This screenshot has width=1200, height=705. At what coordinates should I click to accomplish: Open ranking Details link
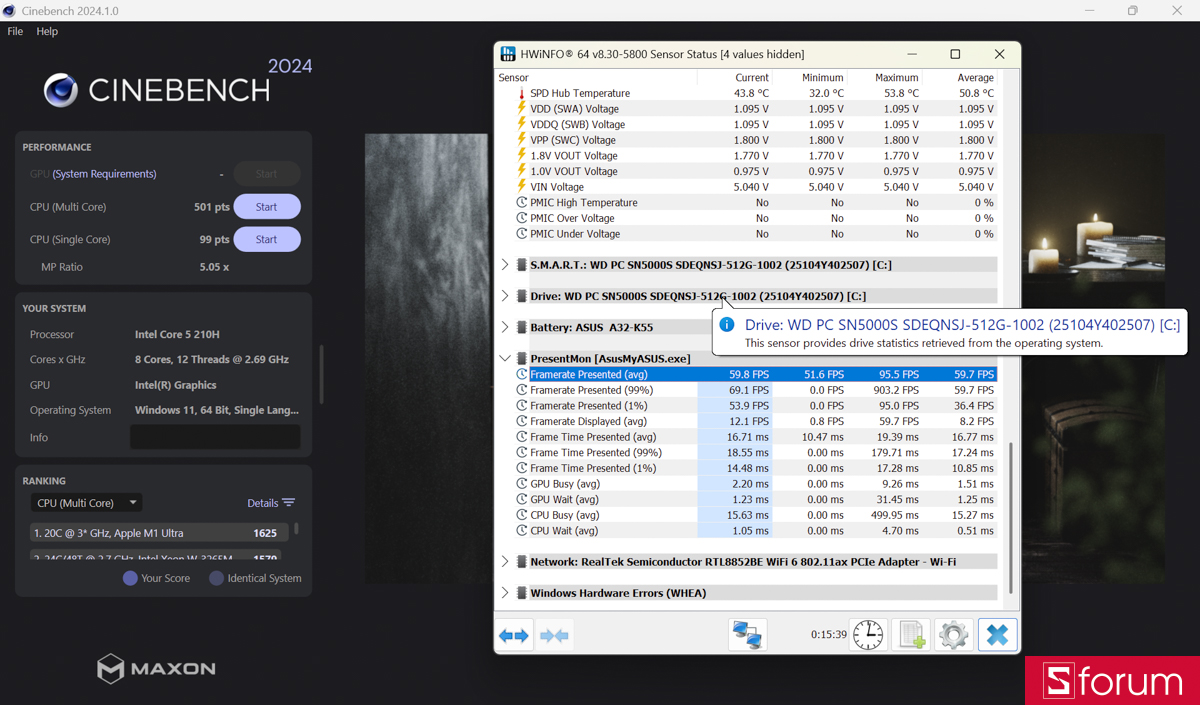tap(264, 502)
